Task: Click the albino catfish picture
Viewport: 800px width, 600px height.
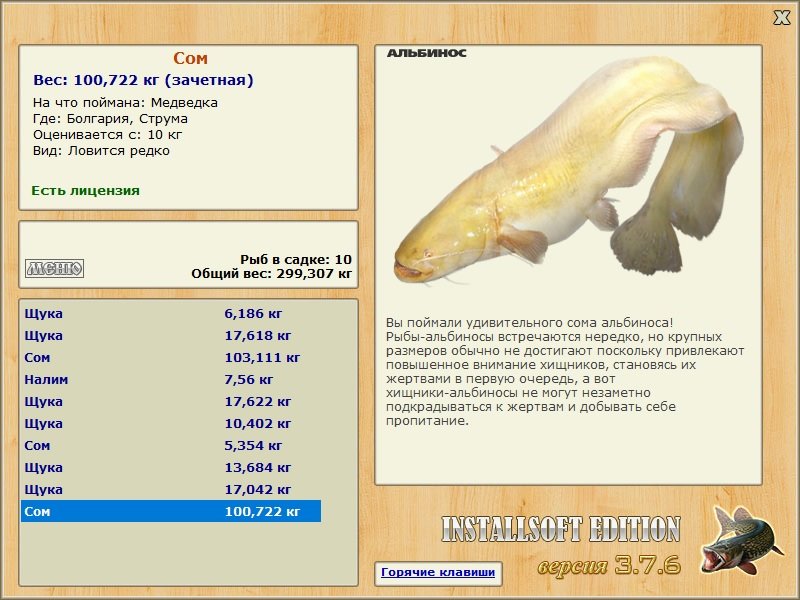Action: tap(568, 171)
